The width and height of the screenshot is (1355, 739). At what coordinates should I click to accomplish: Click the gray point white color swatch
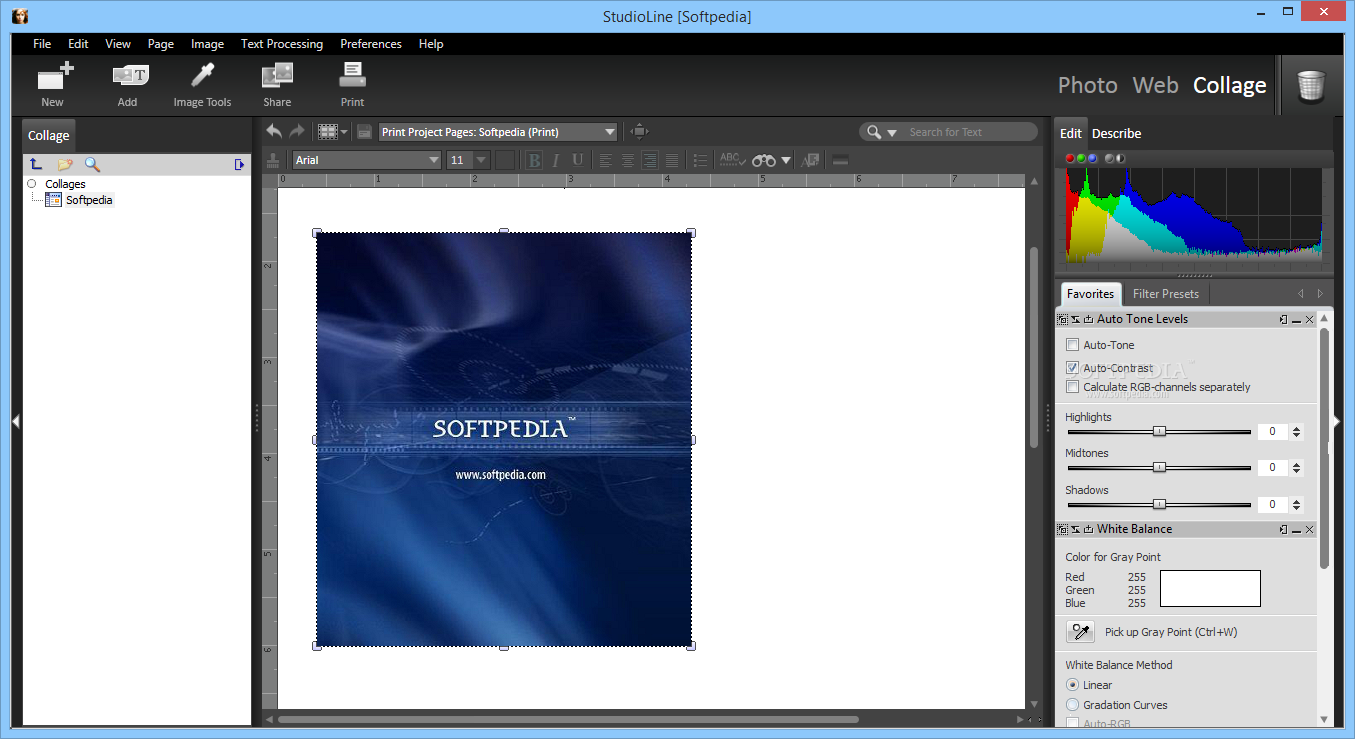click(x=1210, y=588)
